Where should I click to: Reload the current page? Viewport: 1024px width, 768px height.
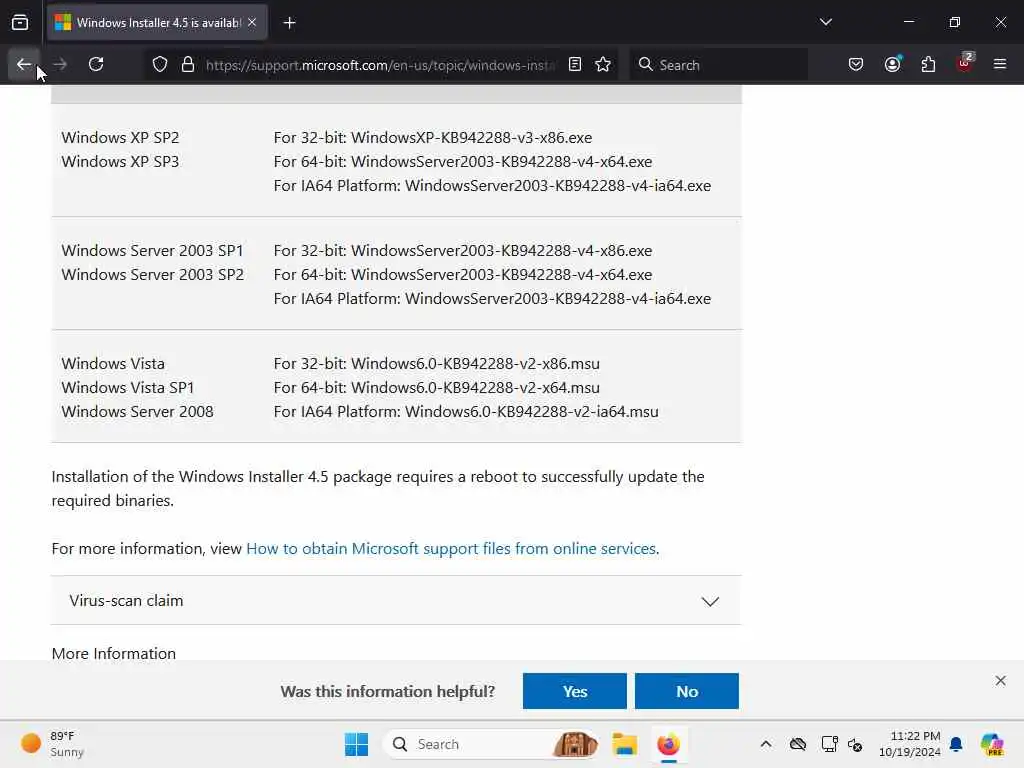[x=96, y=64]
